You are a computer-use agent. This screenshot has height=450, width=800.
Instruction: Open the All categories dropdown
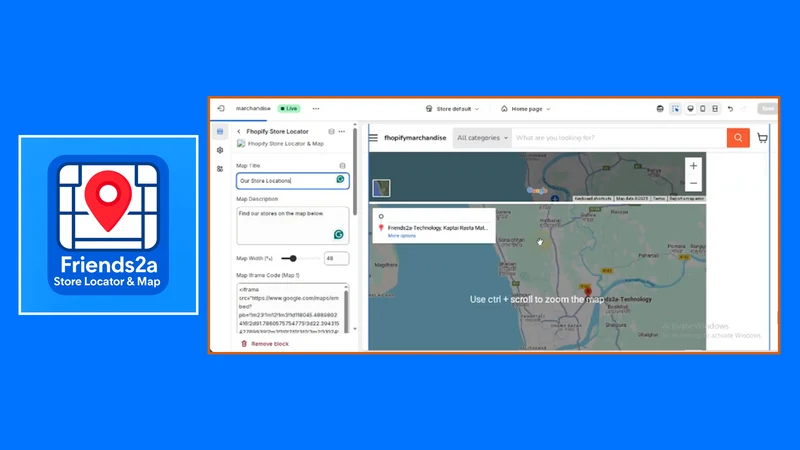pyautogui.click(x=482, y=138)
